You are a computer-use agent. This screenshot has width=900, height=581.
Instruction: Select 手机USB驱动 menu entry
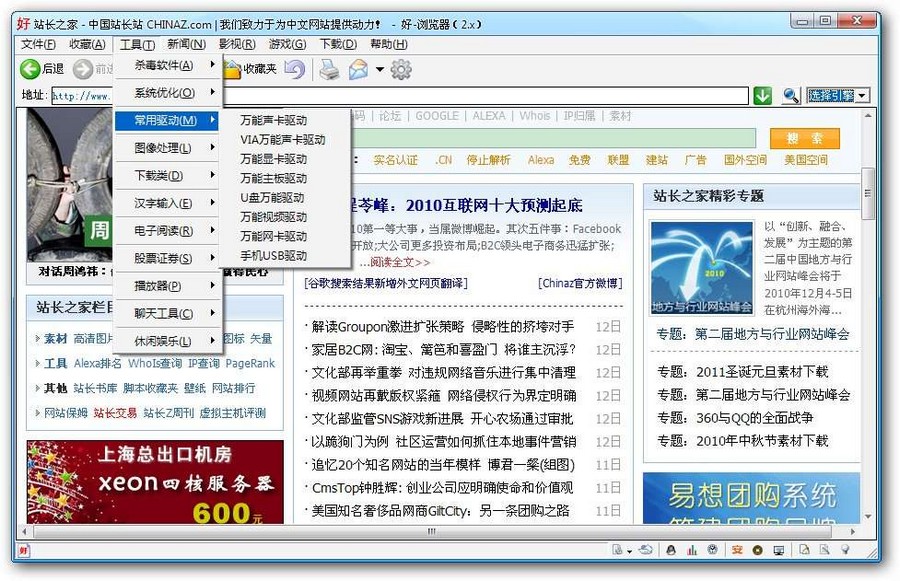[273, 256]
